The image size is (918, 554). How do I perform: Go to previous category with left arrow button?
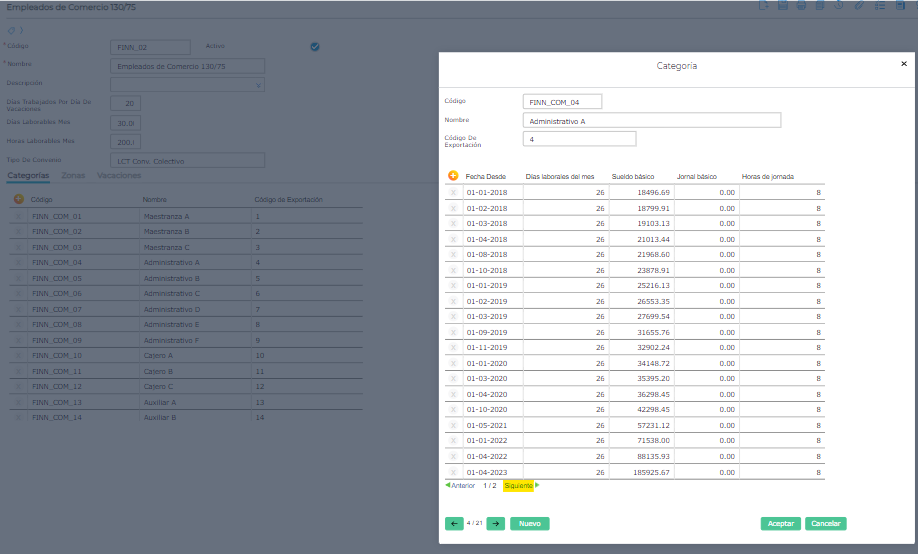point(454,523)
